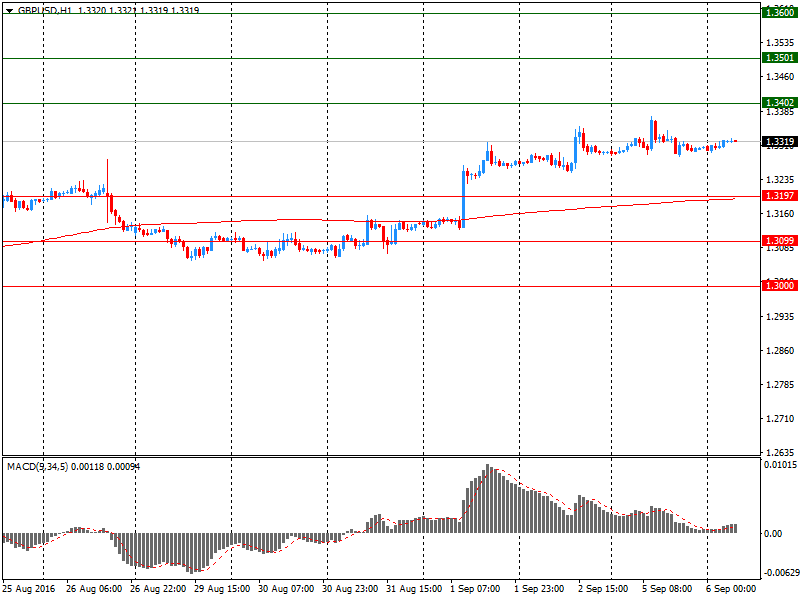Select the 1.3460 price scale value
Image resolution: width=800 pixels, height=600 pixels.
[x=780, y=77]
